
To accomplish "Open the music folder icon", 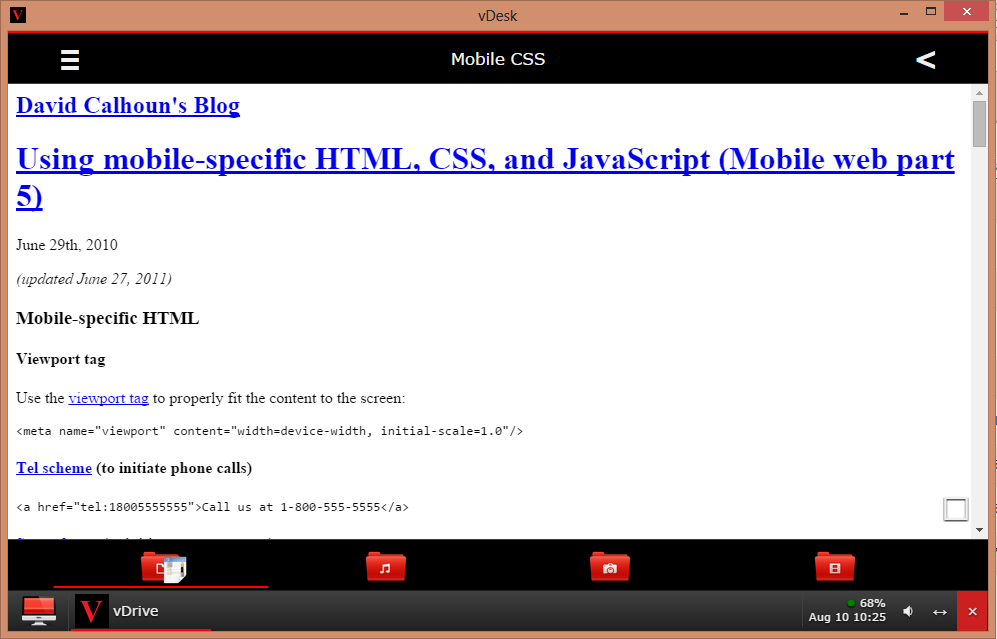I will point(385,567).
